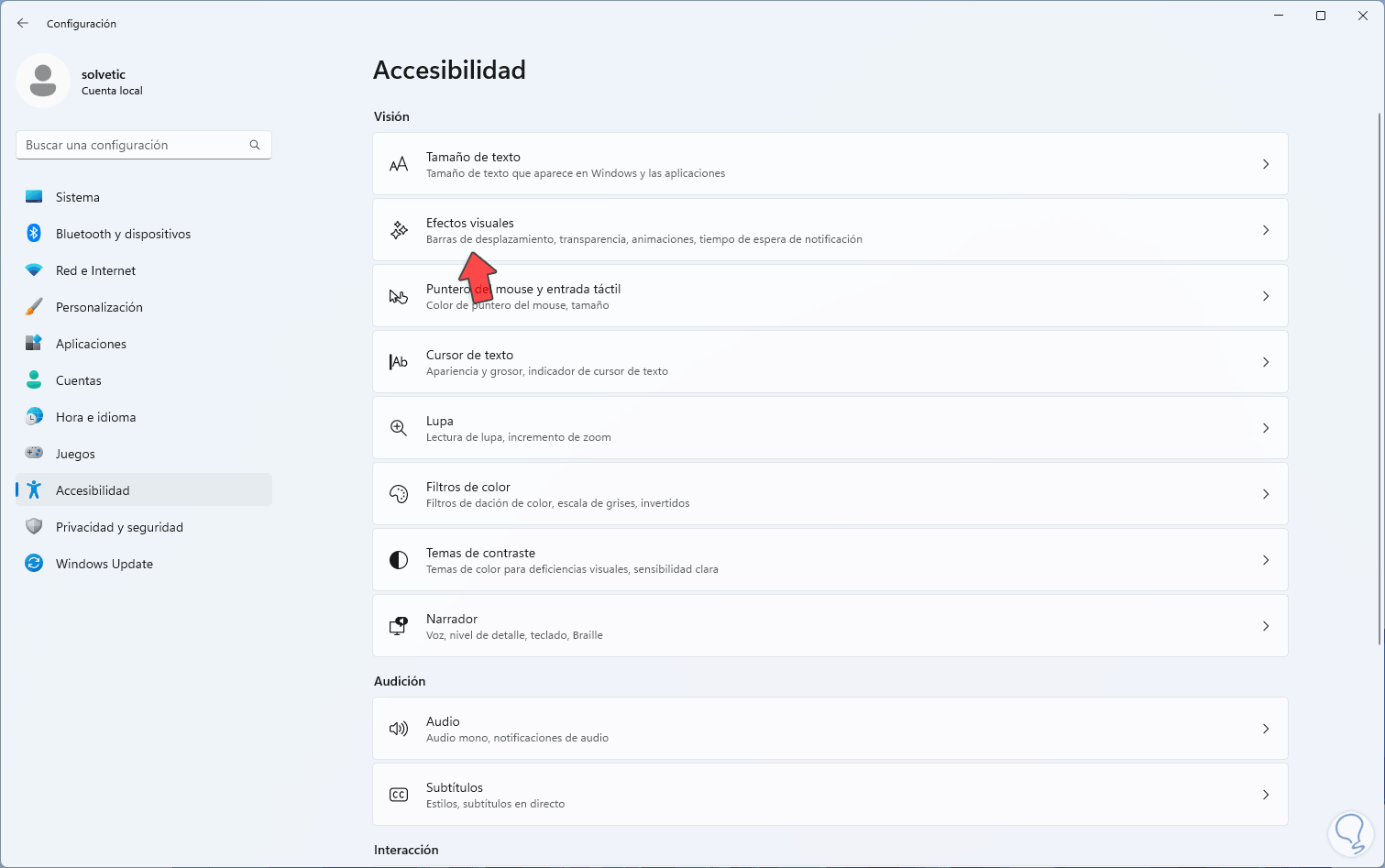Viewport: 1385px width, 868px height.
Task: Click the search magnifier icon in sidebar
Action: point(255,145)
